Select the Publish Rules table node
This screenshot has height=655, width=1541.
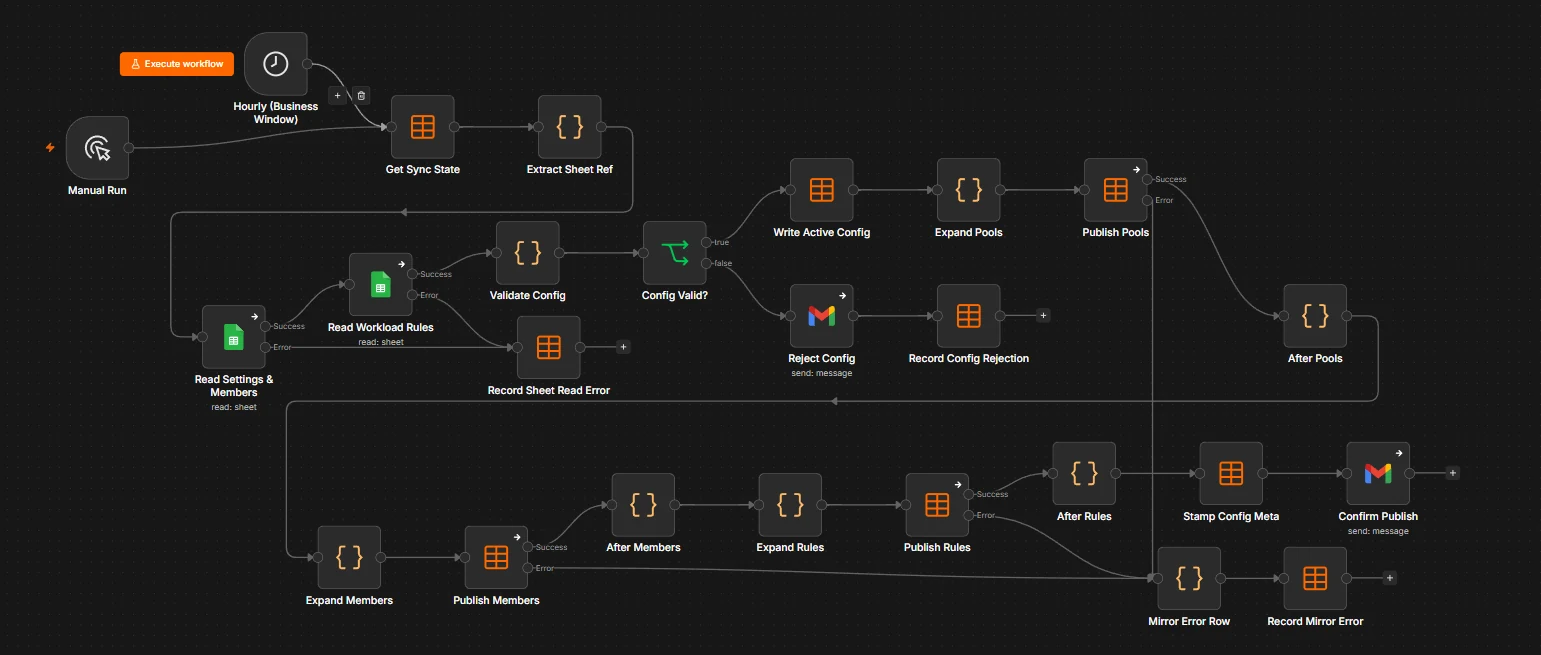(x=937, y=505)
